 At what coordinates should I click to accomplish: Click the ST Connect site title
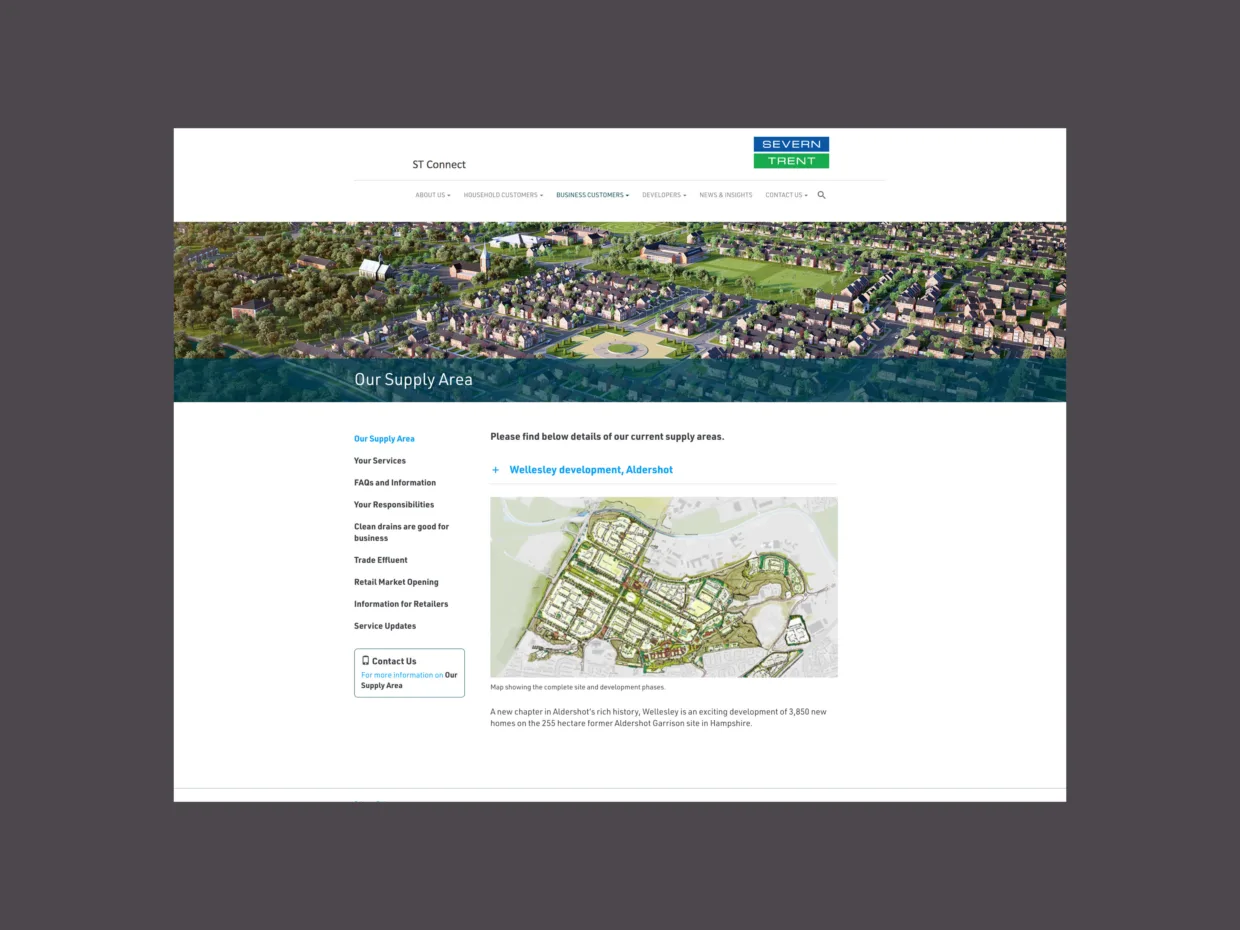point(439,165)
